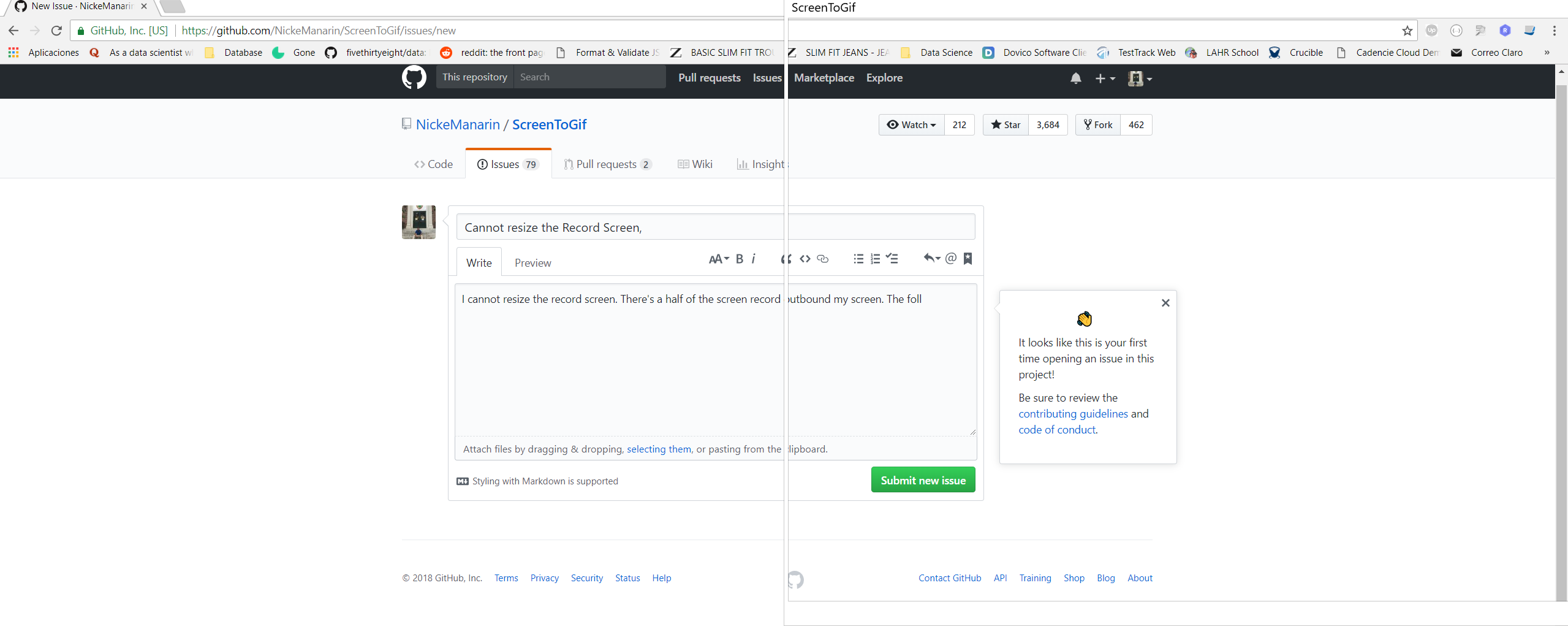
Task: Open the Data Science bookmarks folder
Action: tap(937, 53)
